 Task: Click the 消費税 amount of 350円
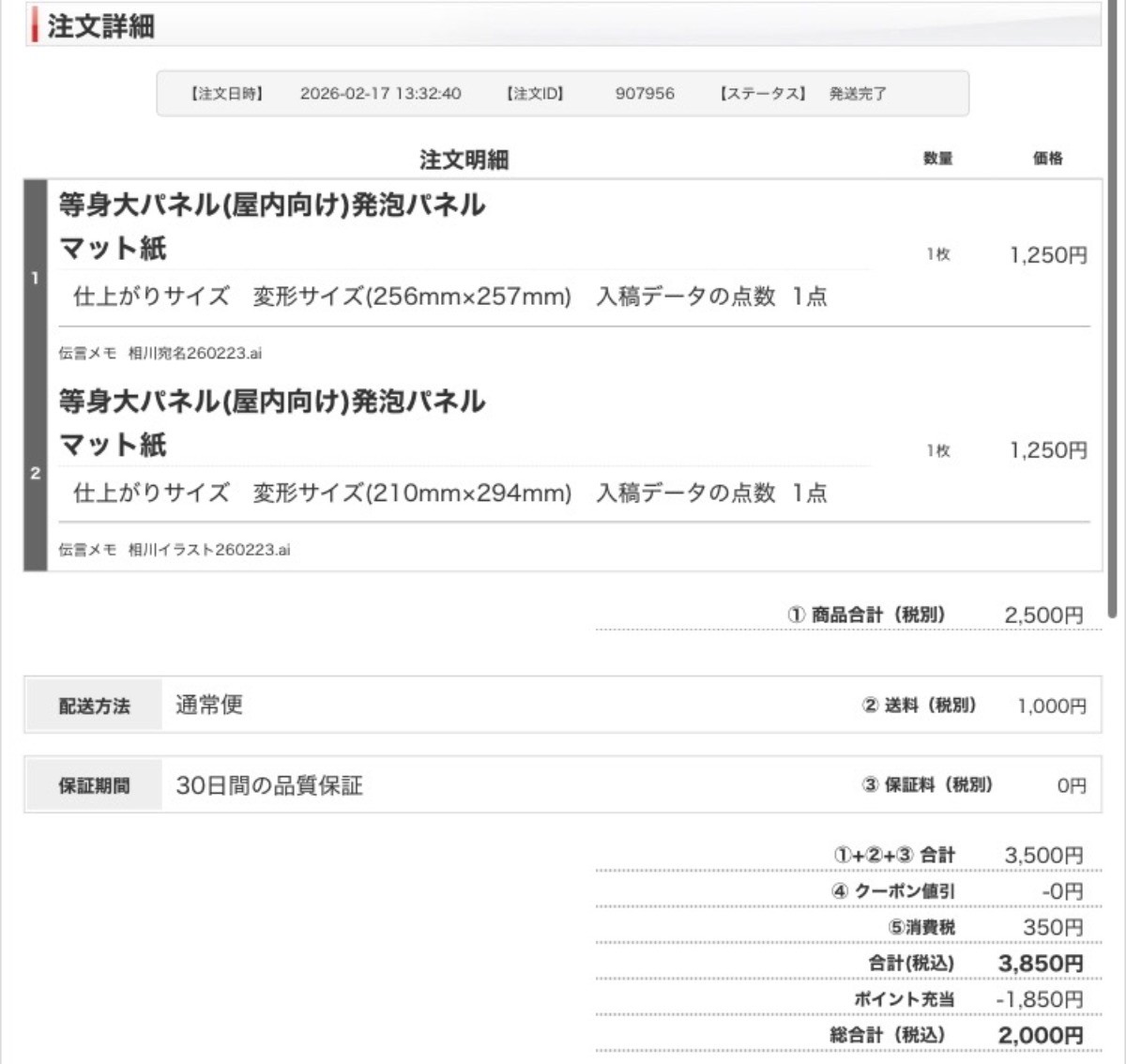[x=1053, y=928]
